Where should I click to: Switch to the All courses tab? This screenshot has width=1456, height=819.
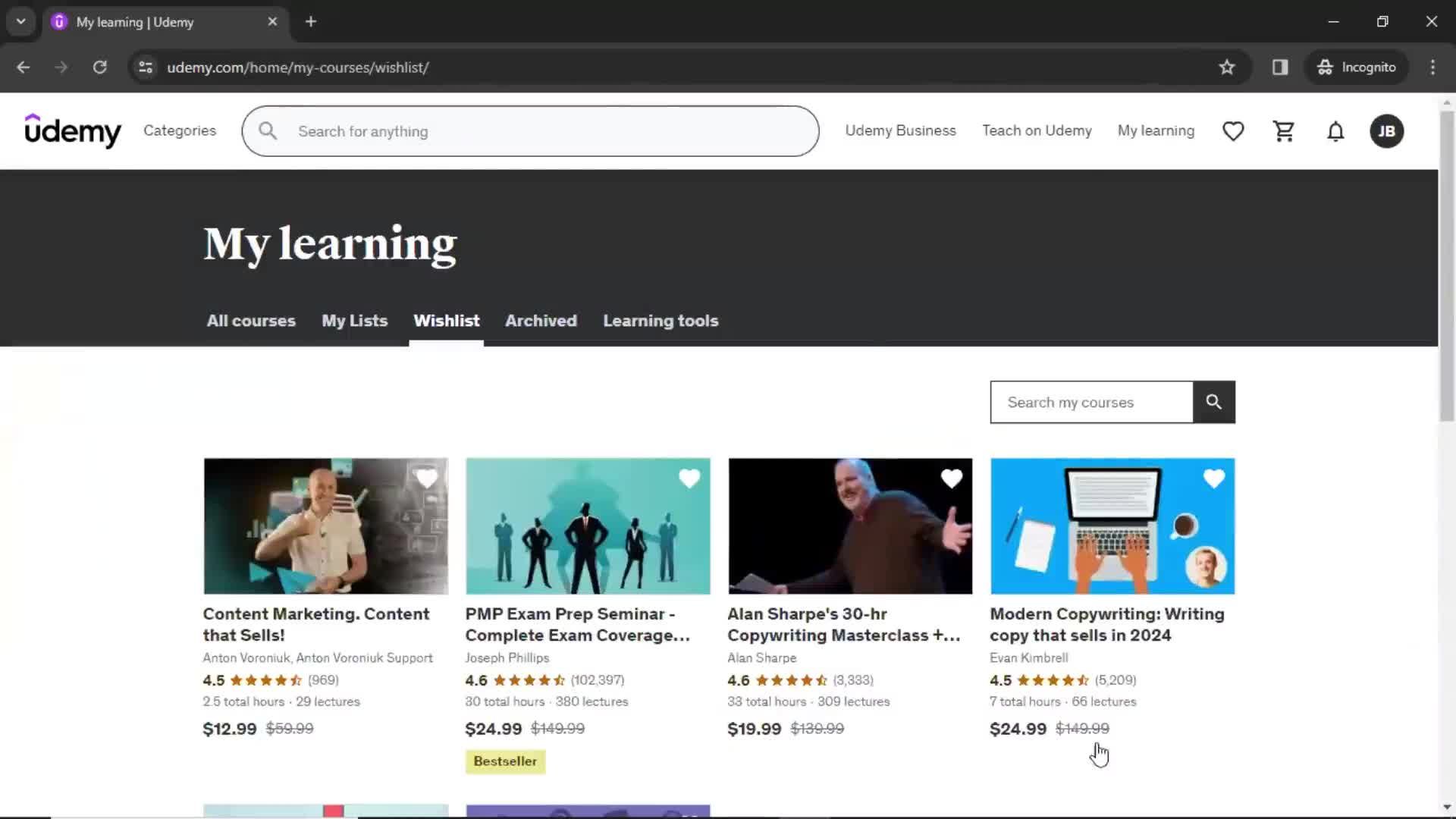click(x=251, y=320)
